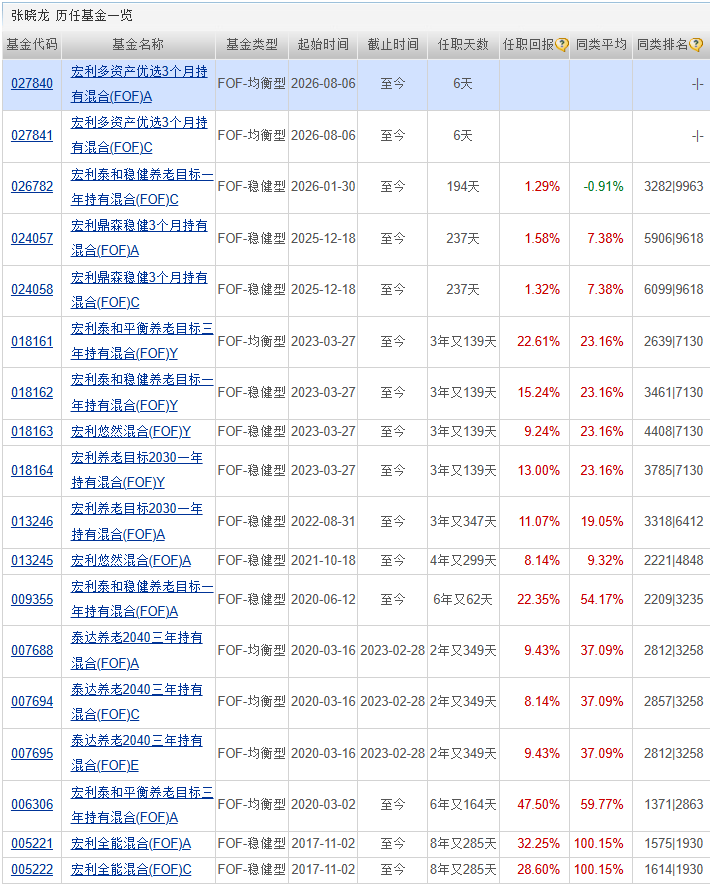
Task: Select start date 2022-08-31 for fund 013246
Action: [x=323, y=521]
